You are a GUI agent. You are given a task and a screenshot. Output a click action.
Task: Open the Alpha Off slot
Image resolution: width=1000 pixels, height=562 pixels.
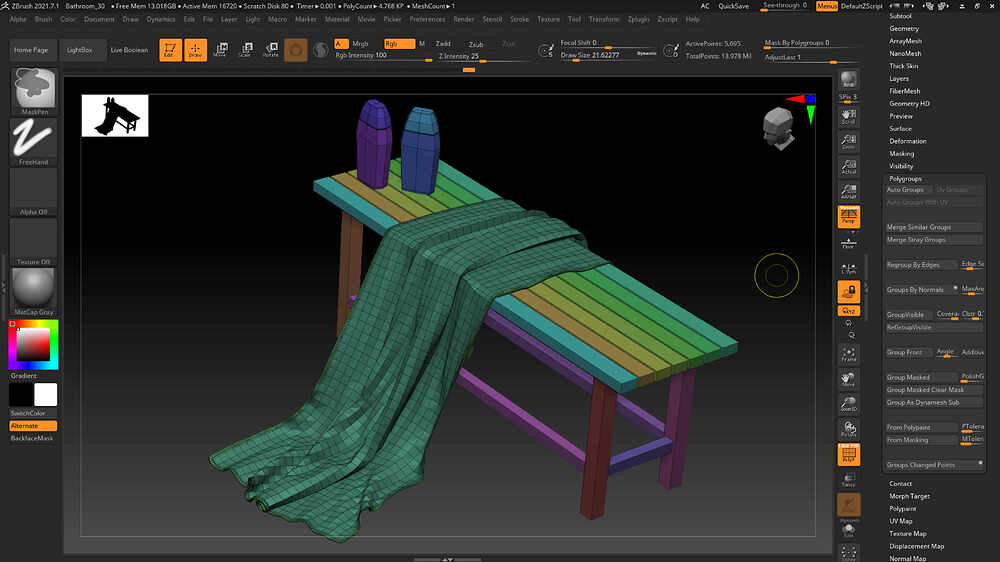[34, 192]
